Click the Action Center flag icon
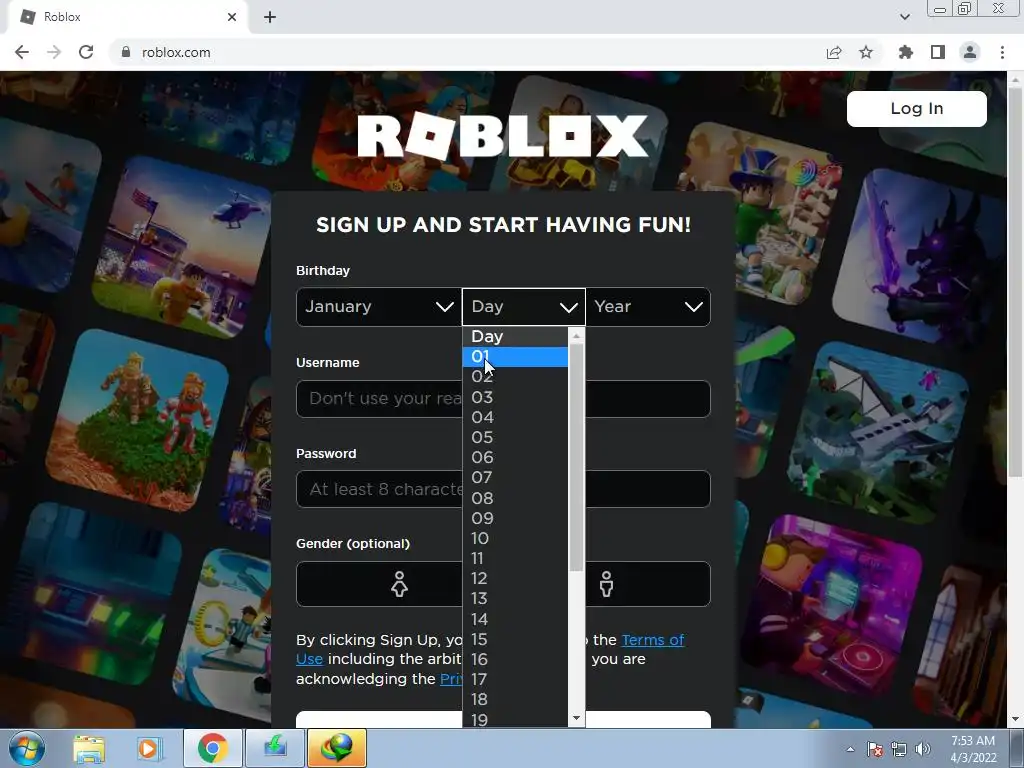The width and height of the screenshot is (1024, 768). pyautogui.click(x=875, y=749)
